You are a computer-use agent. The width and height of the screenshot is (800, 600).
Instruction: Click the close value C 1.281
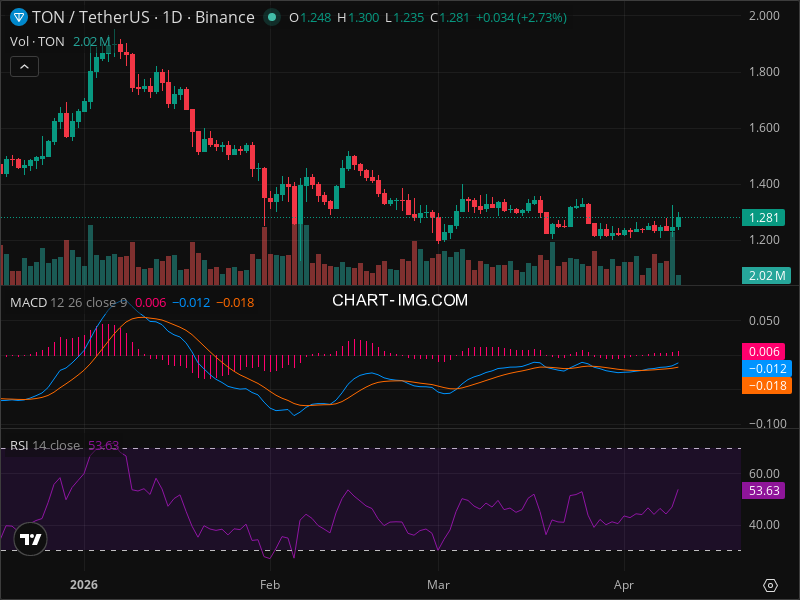tap(449, 18)
